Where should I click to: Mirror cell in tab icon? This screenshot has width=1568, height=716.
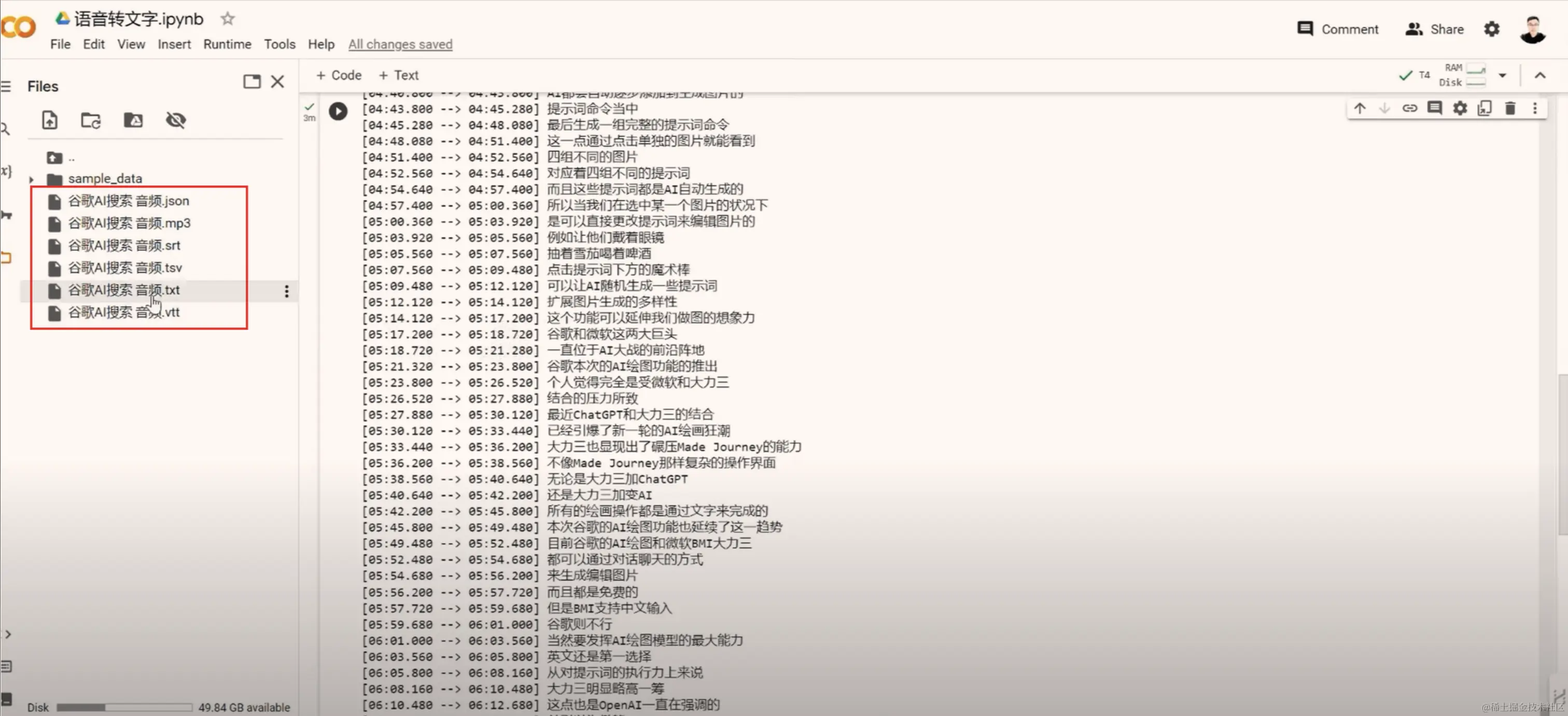[x=1485, y=108]
